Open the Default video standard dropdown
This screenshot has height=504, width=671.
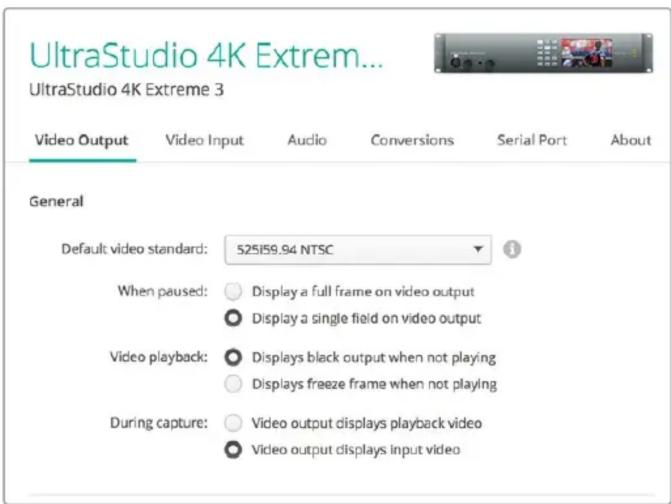coord(358,249)
